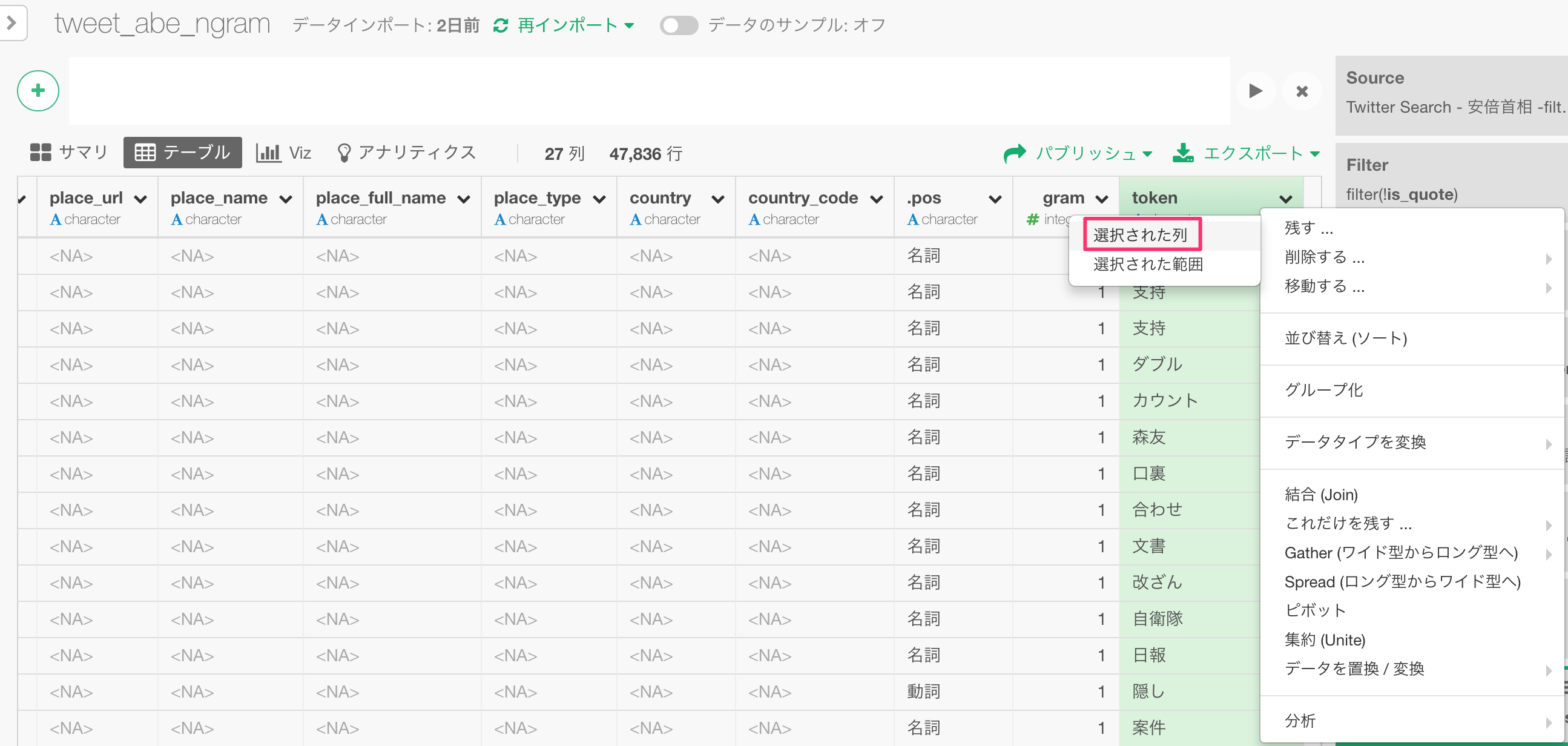The image size is (1568, 746).
Task: Open the Viz chart view
Action: click(284, 152)
